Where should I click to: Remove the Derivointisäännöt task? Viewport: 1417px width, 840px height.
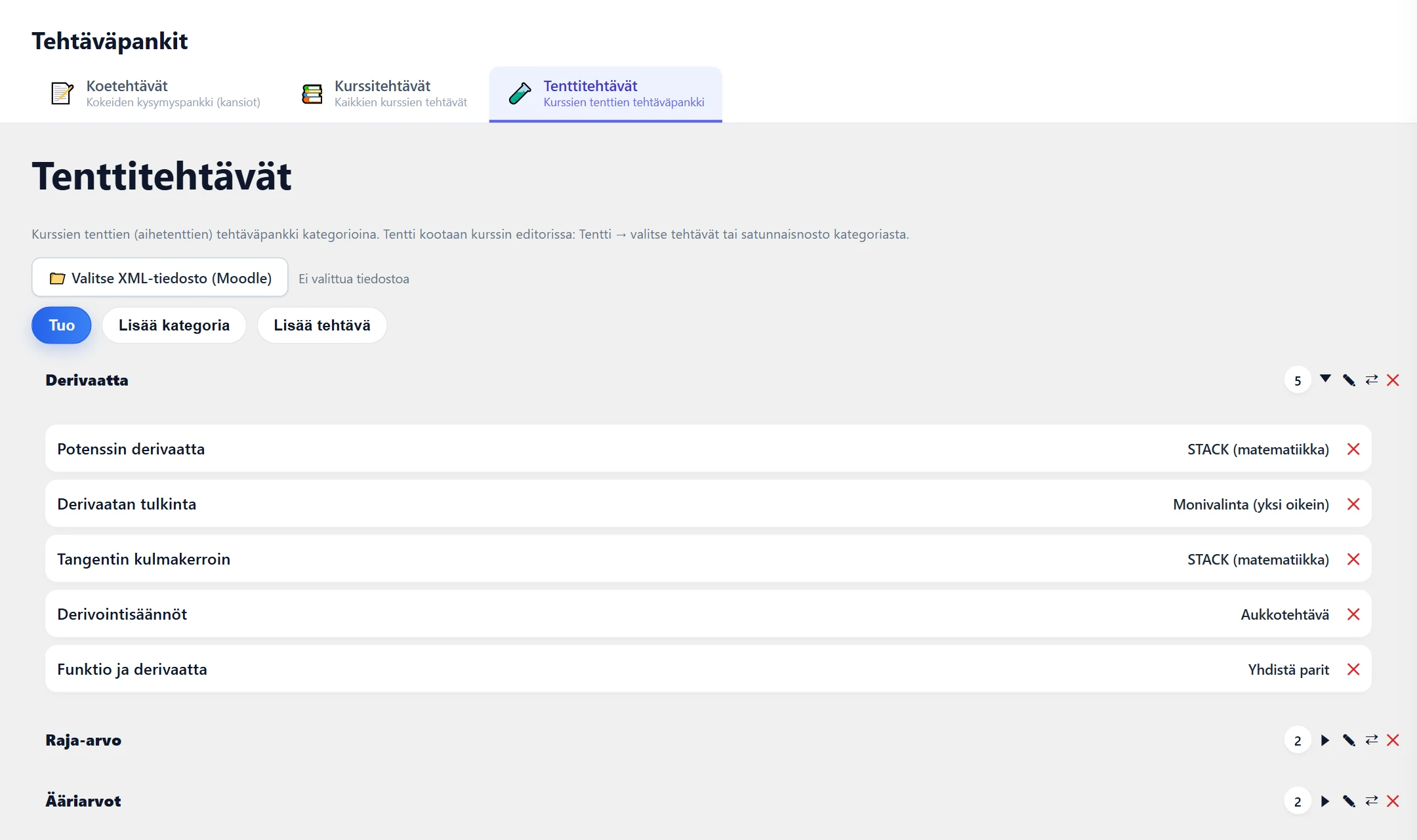tap(1353, 614)
